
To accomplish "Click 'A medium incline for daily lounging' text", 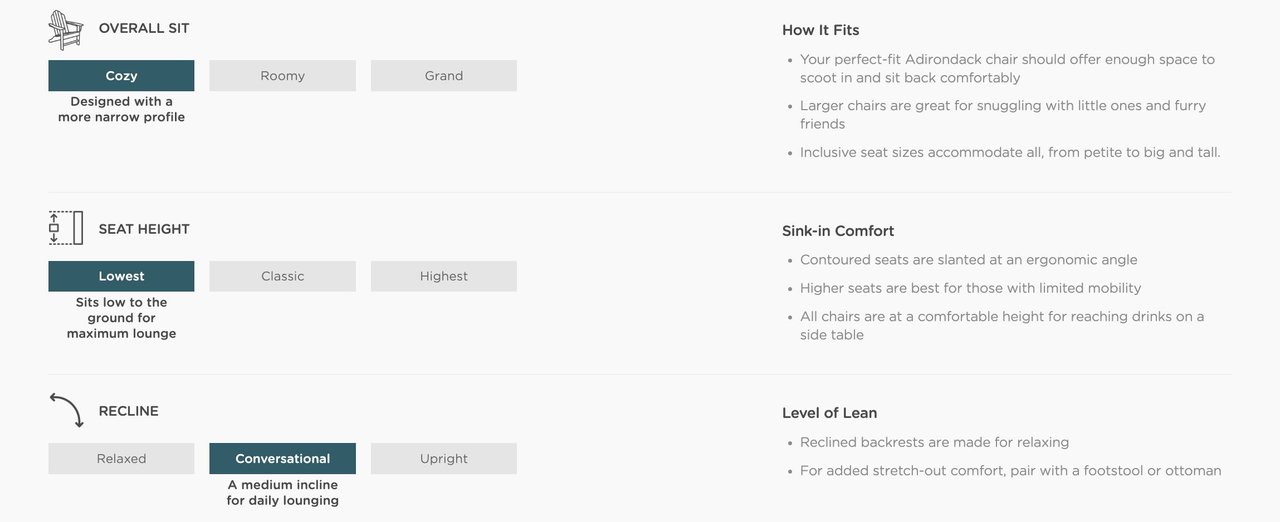I will click(283, 493).
